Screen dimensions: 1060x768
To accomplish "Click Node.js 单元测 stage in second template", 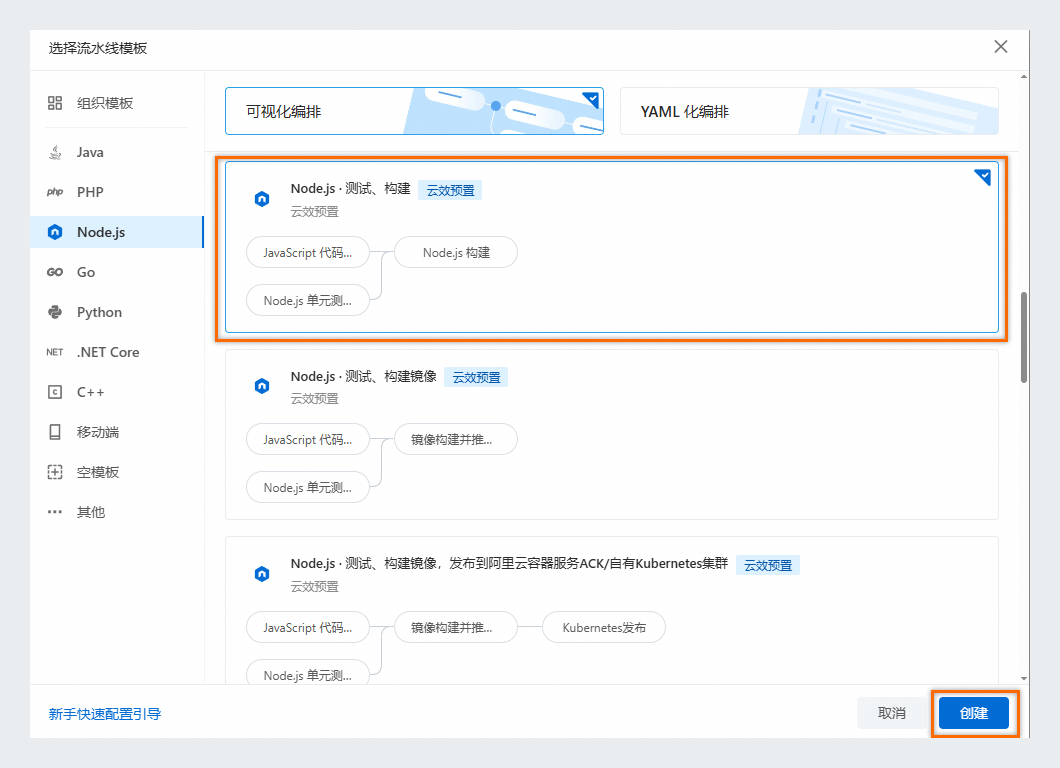I will (x=308, y=487).
